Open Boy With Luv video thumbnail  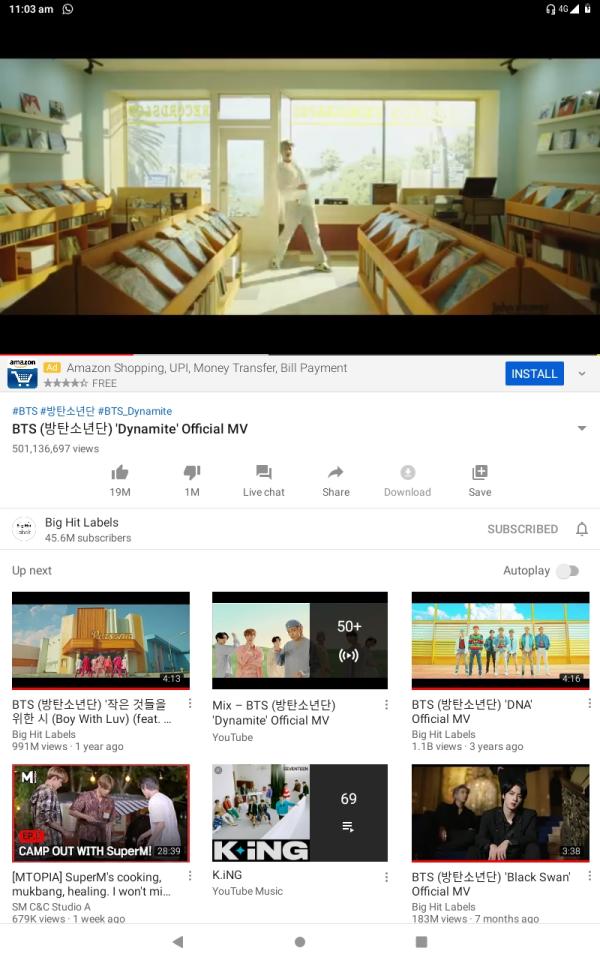(x=101, y=640)
